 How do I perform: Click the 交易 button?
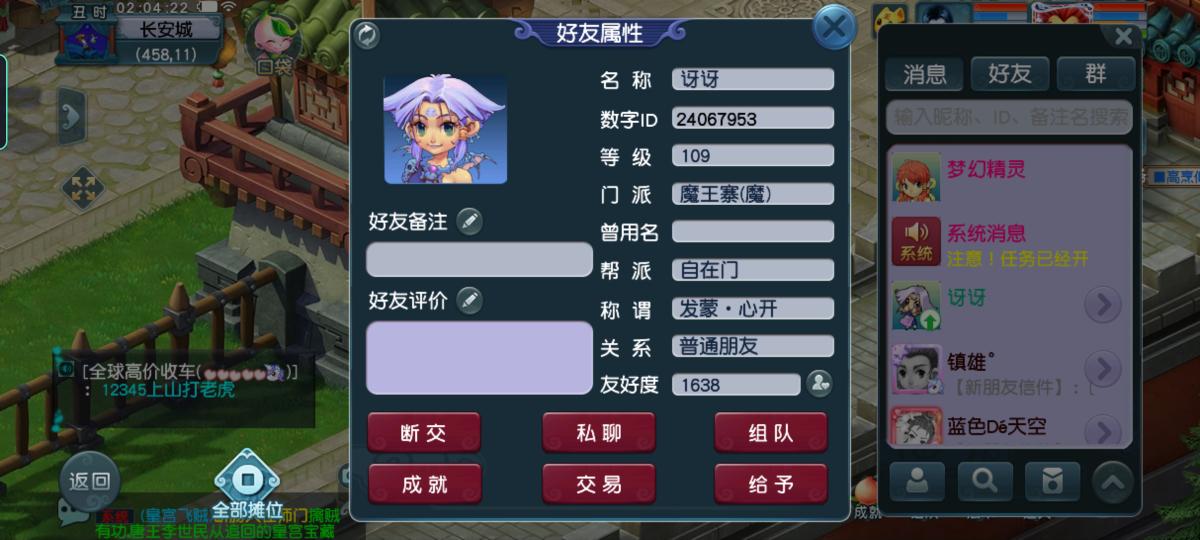[598, 485]
